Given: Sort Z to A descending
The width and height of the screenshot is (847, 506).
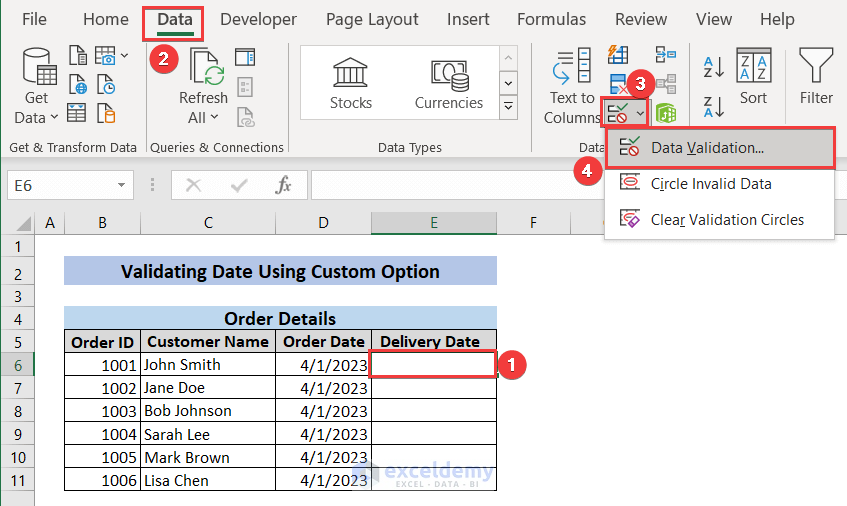Looking at the screenshot, I should point(714,105).
